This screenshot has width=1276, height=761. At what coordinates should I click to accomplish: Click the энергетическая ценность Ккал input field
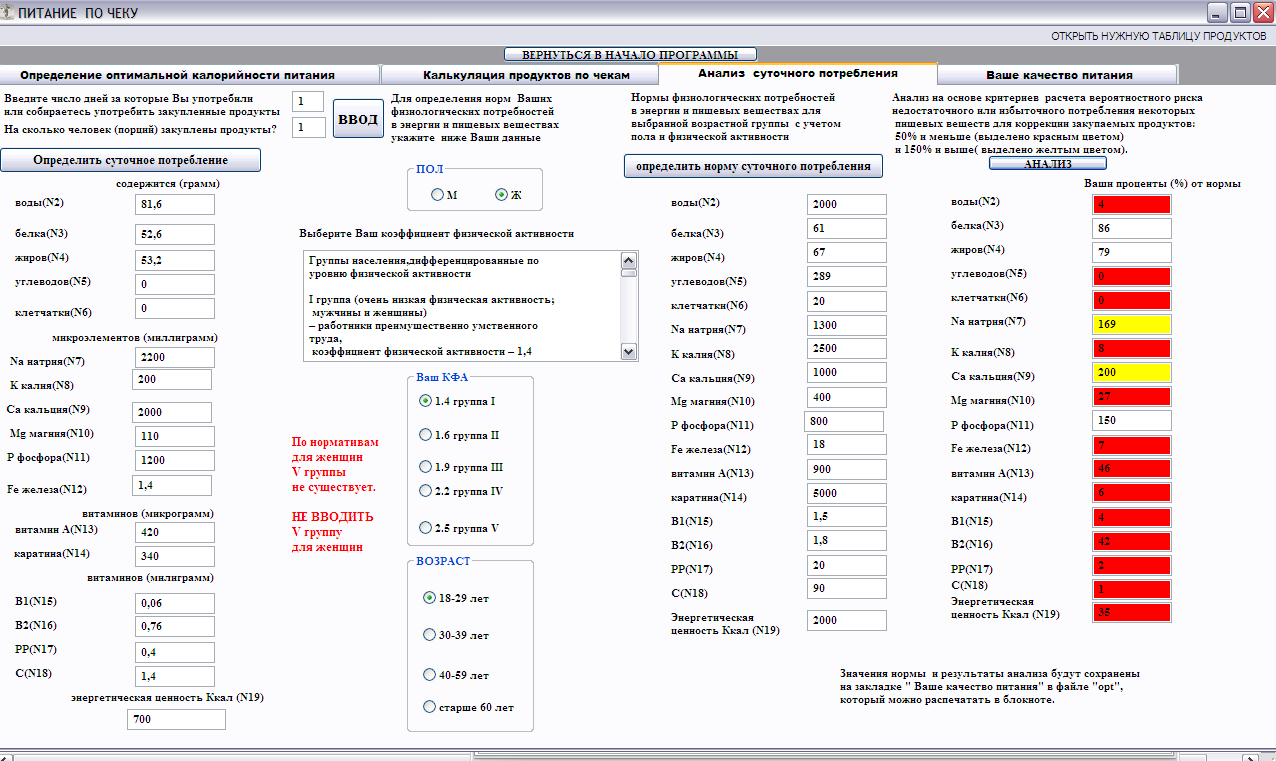pos(176,719)
